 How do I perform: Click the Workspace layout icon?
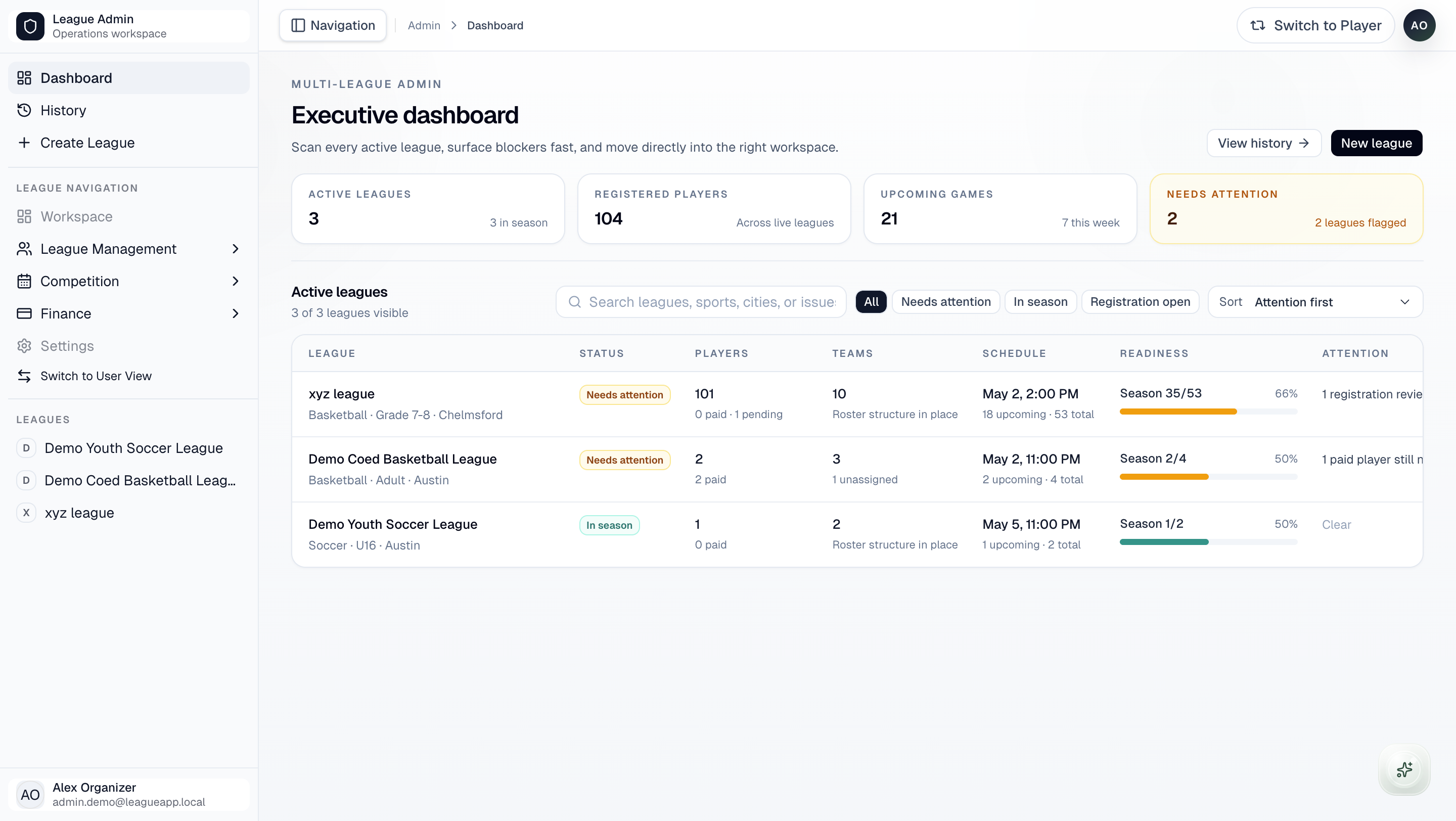[24, 216]
